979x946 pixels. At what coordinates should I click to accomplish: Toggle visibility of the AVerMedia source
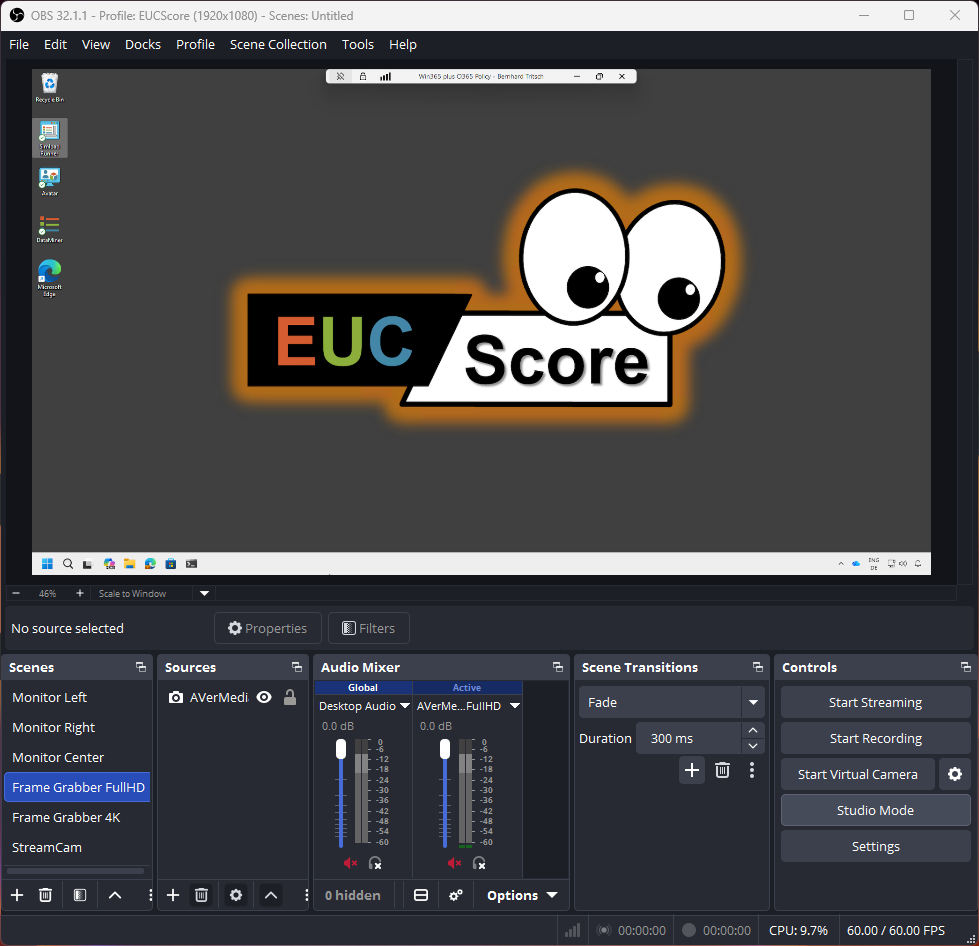pyautogui.click(x=263, y=697)
